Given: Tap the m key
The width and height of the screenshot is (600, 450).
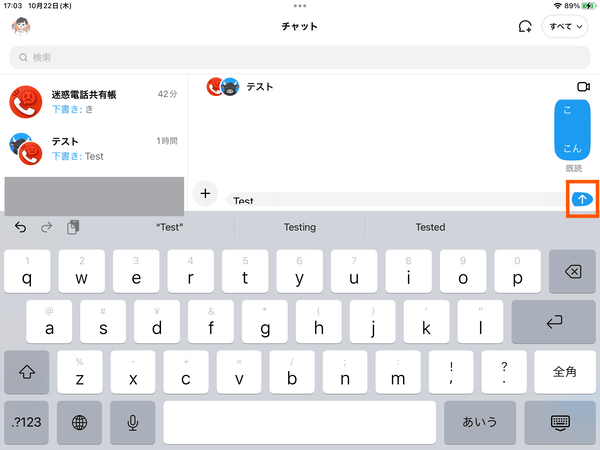Looking at the screenshot, I should point(398,372).
